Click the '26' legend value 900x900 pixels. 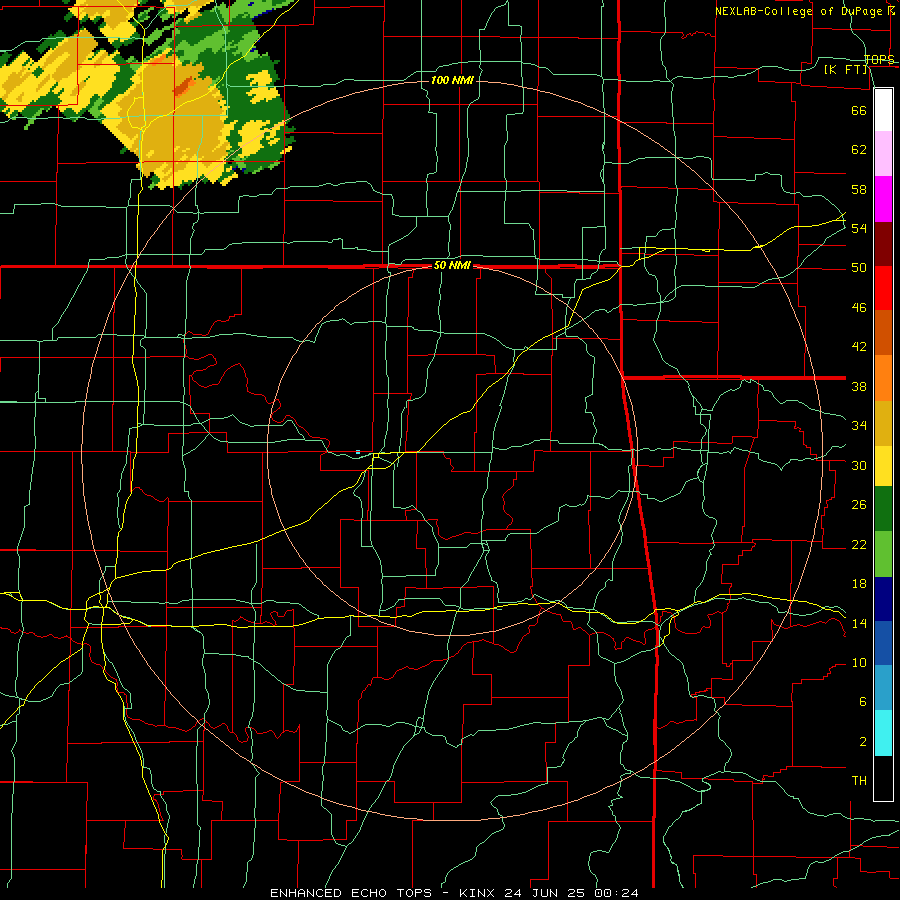pos(859,505)
